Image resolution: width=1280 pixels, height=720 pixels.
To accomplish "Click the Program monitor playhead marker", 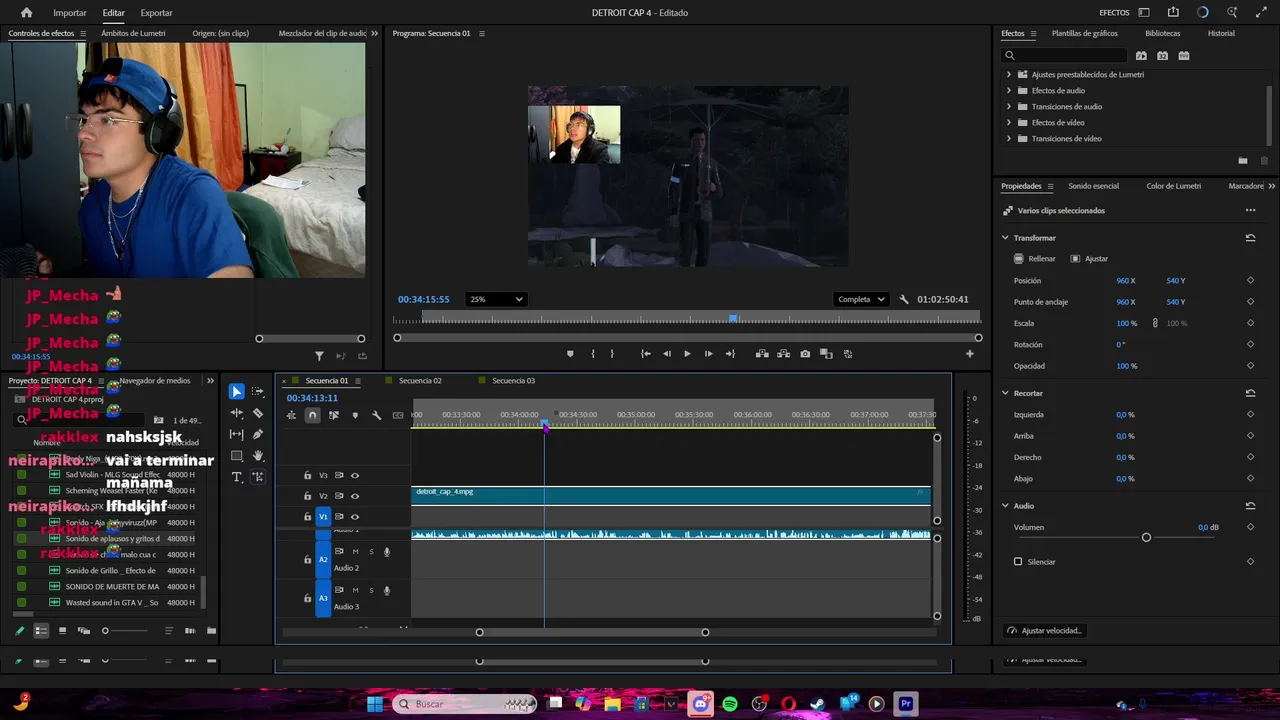I will pos(733,319).
